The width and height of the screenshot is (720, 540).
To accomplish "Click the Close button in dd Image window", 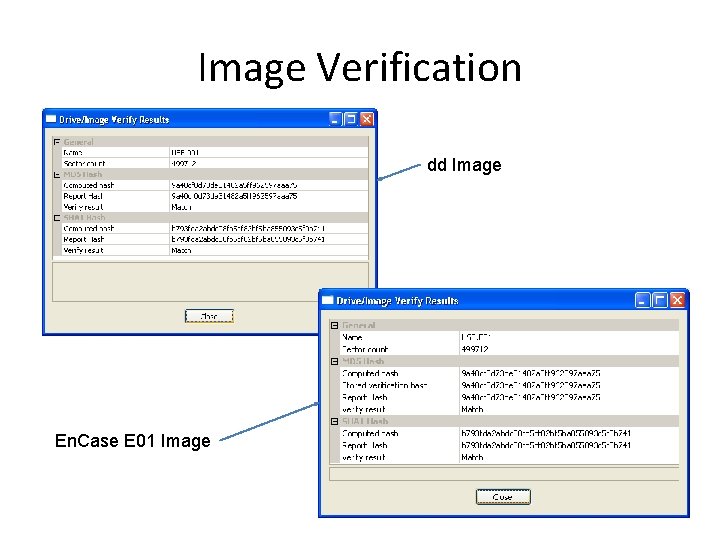I will point(209,316).
